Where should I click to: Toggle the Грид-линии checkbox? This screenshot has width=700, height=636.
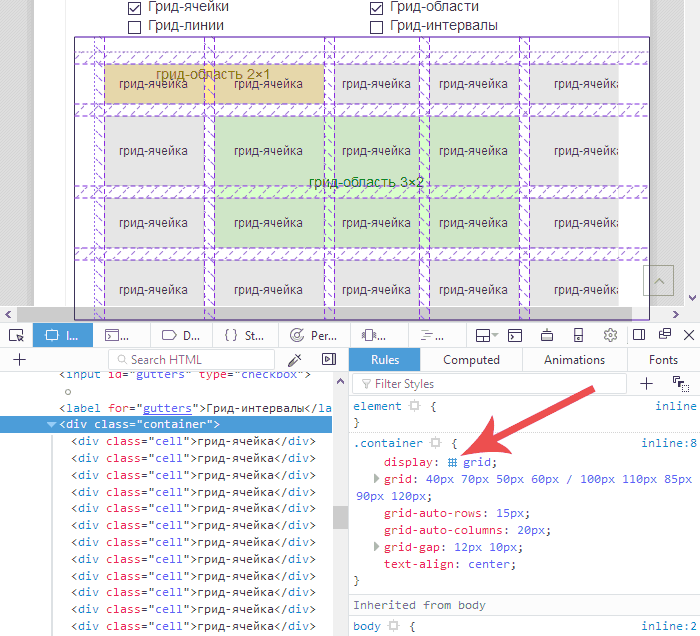(x=134, y=27)
